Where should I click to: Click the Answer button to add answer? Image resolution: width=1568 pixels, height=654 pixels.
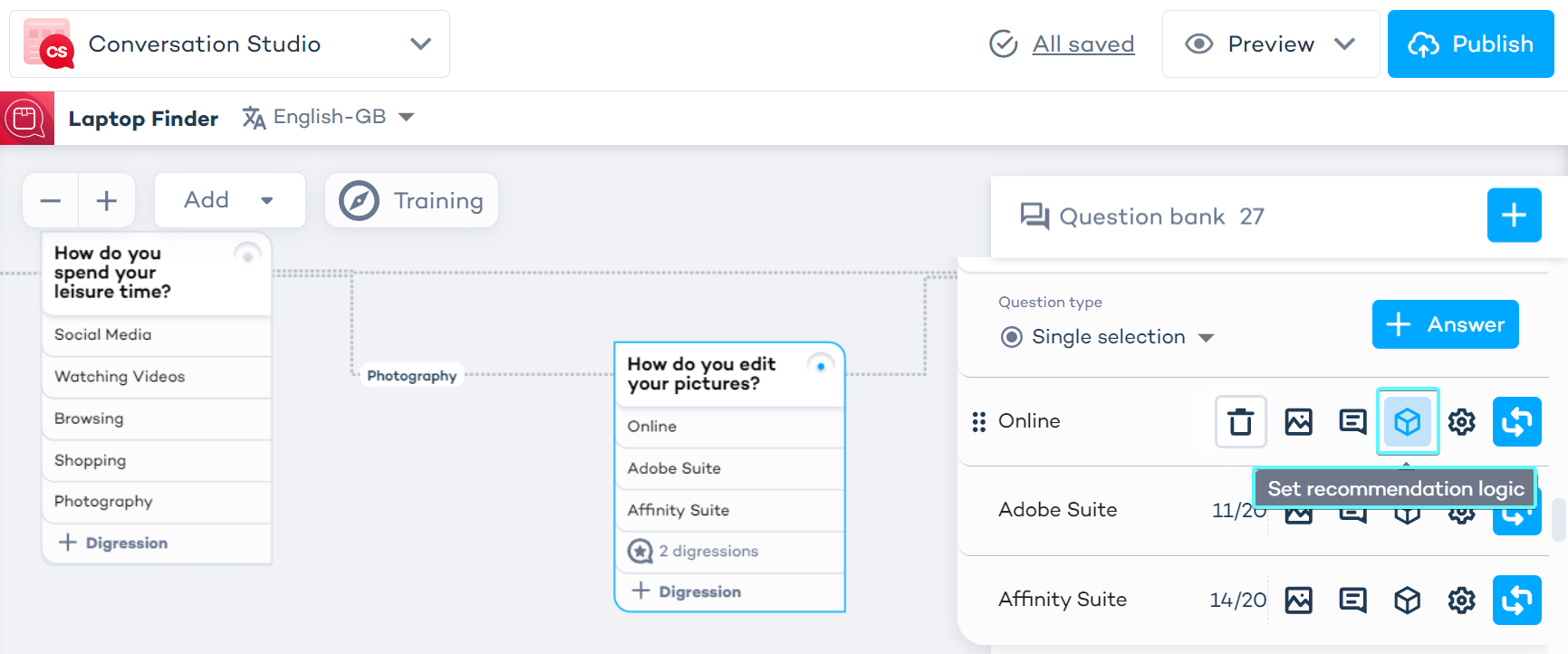(x=1445, y=324)
